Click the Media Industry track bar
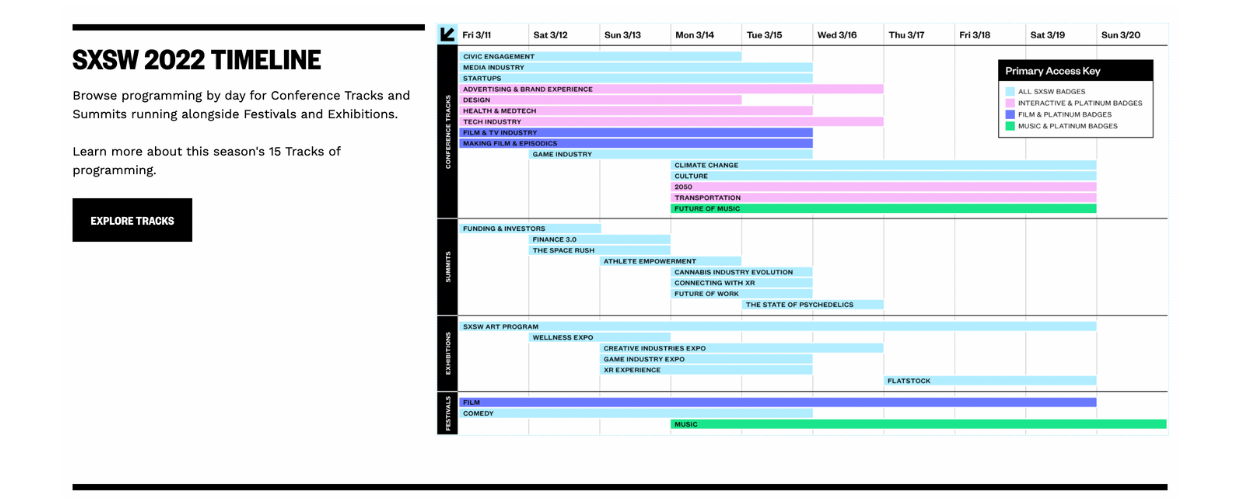The height and width of the screenshot is (500, 1240). tap(636, 68)
